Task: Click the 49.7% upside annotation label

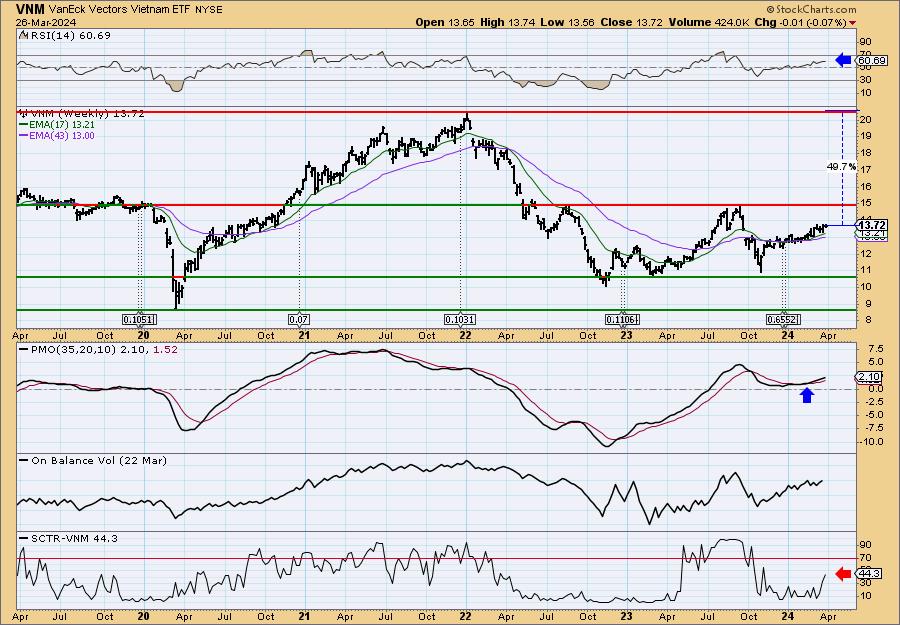Action: (841, 167)
